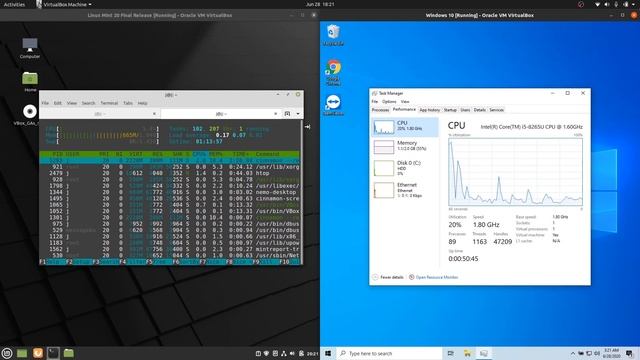The height and width of the screenshot is (360, 640).
Task: Switch to Details tab in Task Manager
Action: (480, 110)
